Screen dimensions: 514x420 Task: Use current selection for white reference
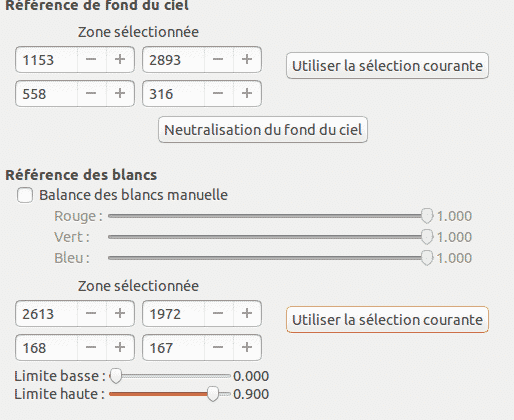pos(387,320)
